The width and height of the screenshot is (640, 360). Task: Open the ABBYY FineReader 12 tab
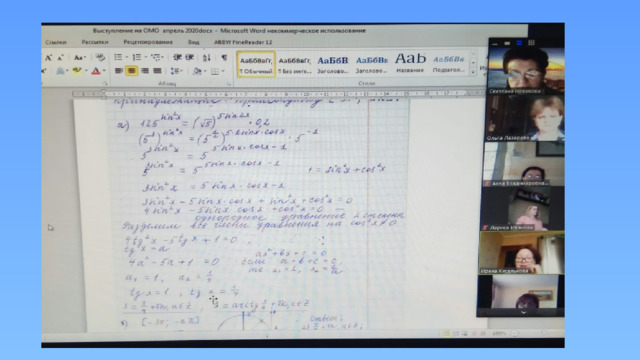(243, 42)
